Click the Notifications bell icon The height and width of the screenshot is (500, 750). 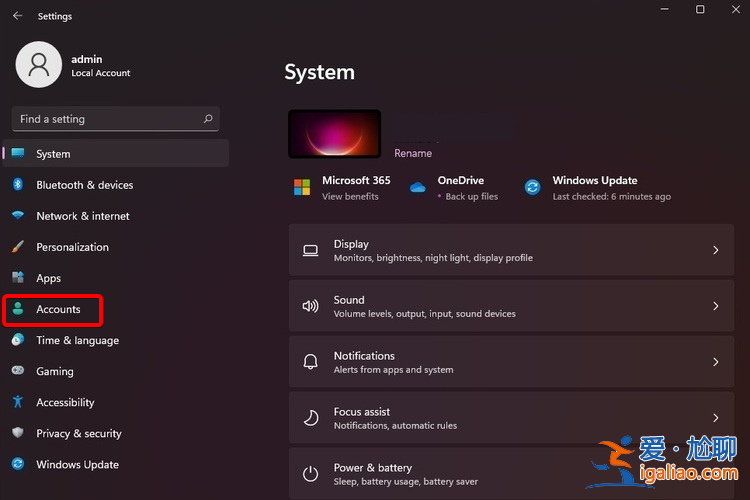(310, 362)
